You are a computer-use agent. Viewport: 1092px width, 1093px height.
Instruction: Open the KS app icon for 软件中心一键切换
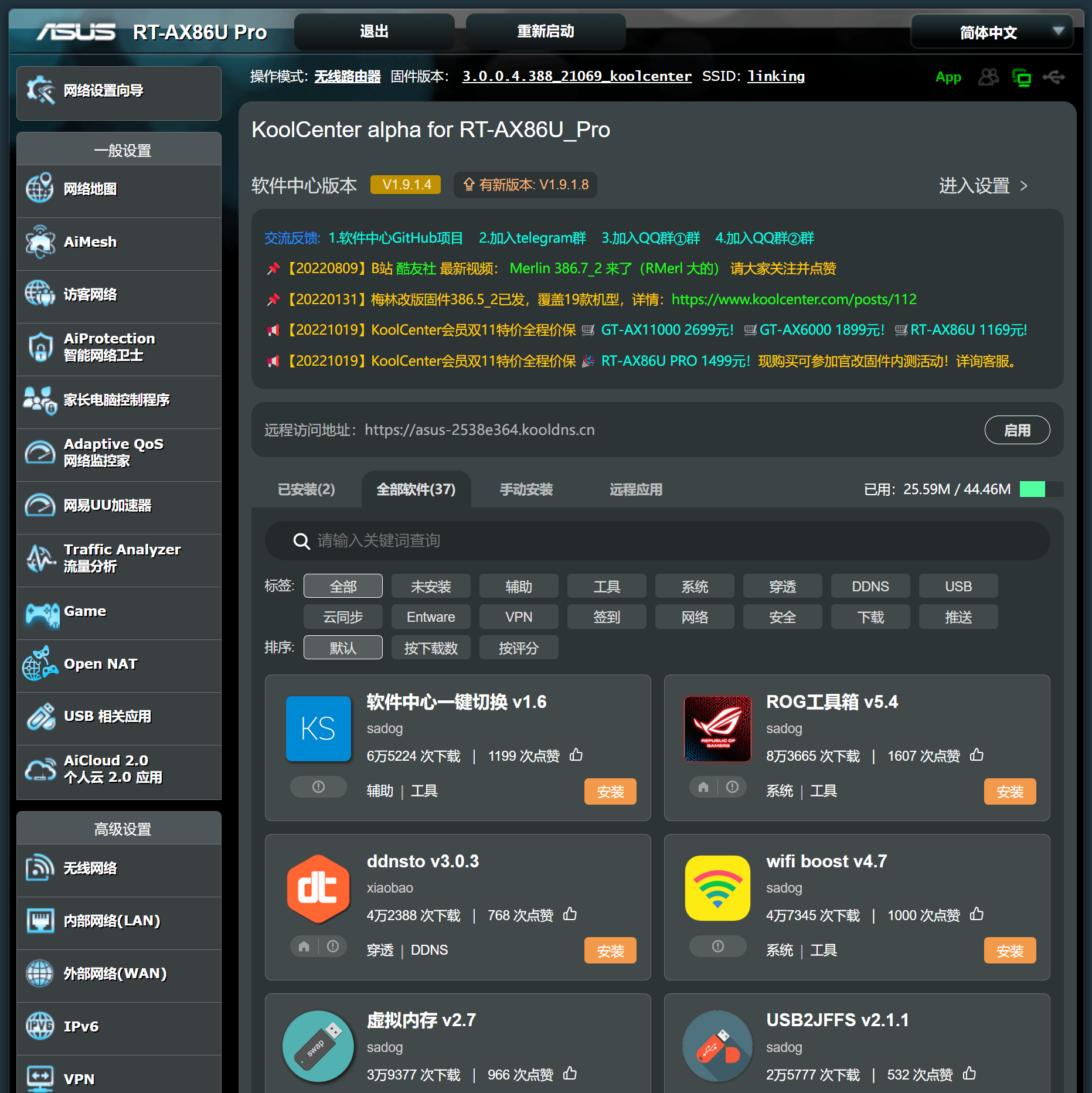tap(318, 728)
